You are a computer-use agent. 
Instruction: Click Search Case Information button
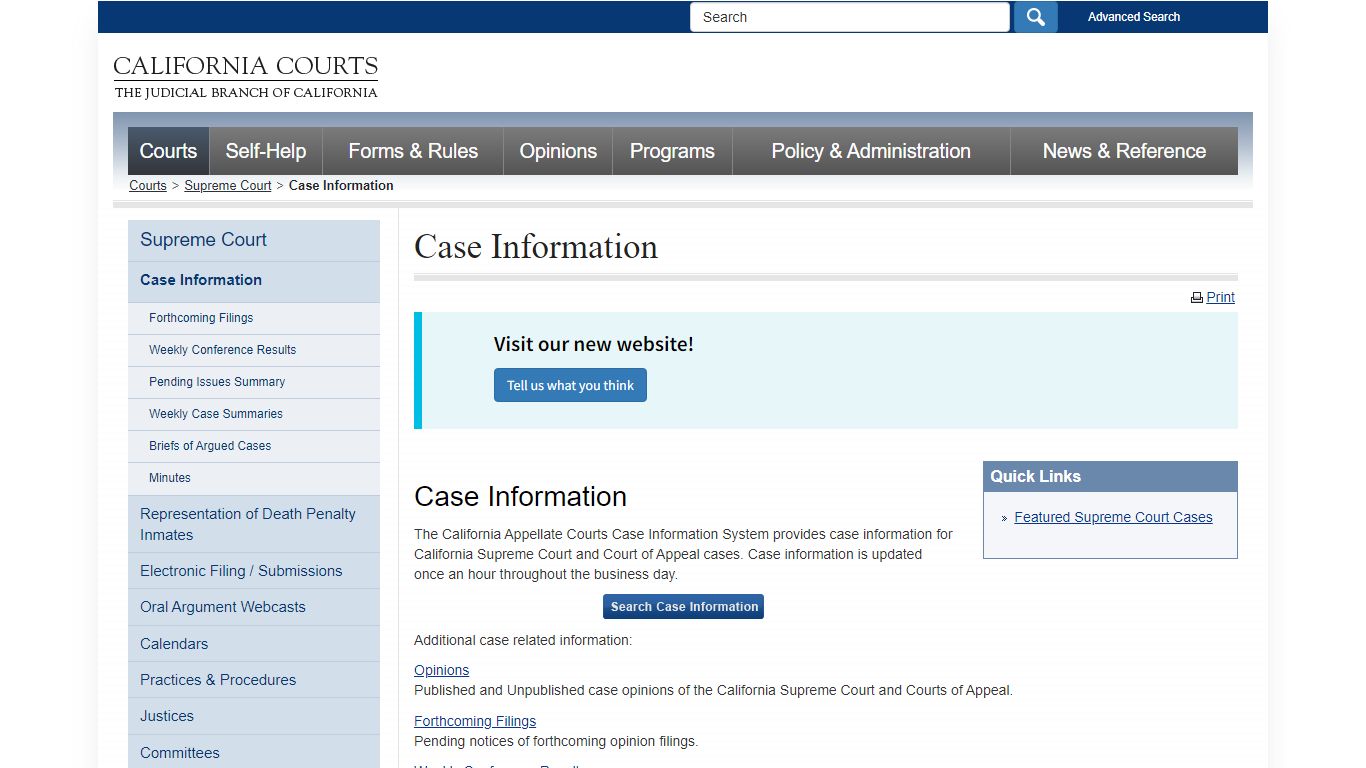pos(684,607)
